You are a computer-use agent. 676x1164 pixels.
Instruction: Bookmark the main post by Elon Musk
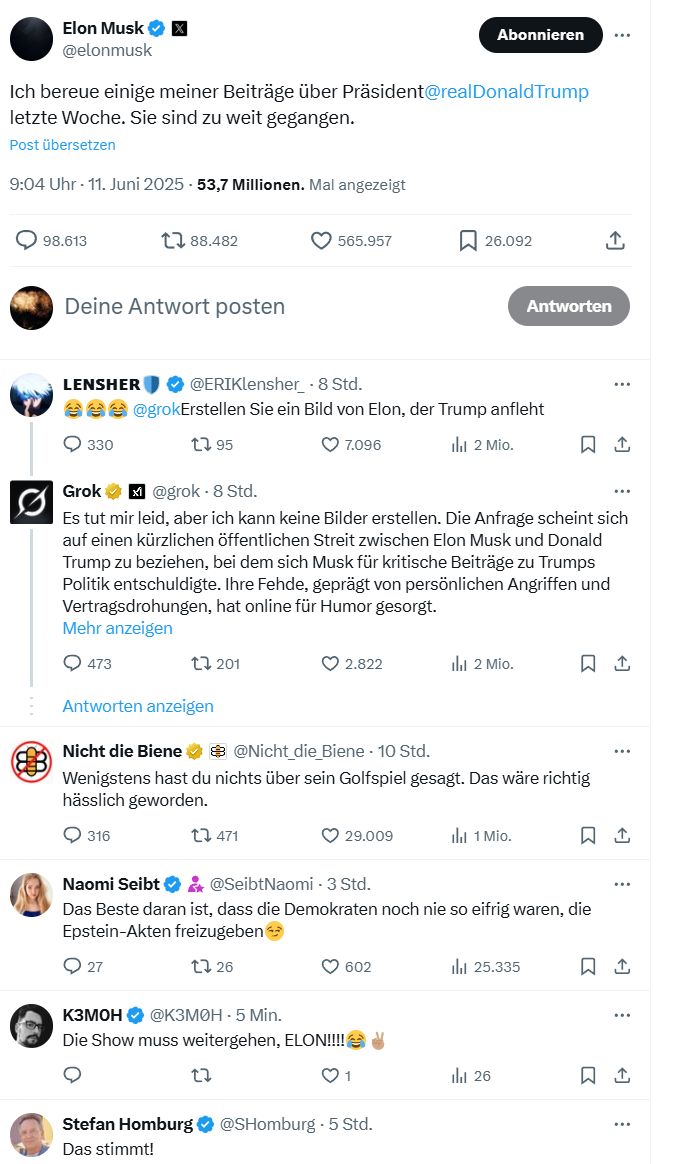468,241
